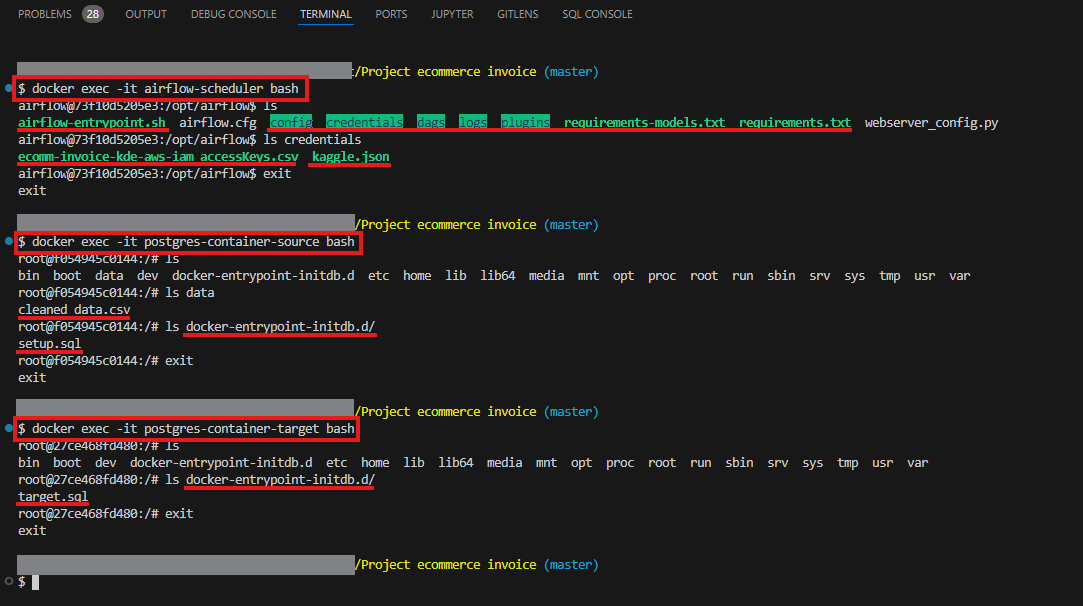Click the requirements.txt file name
The image size is (1083, 606).
pyautogui.click(x=795, y=122)
